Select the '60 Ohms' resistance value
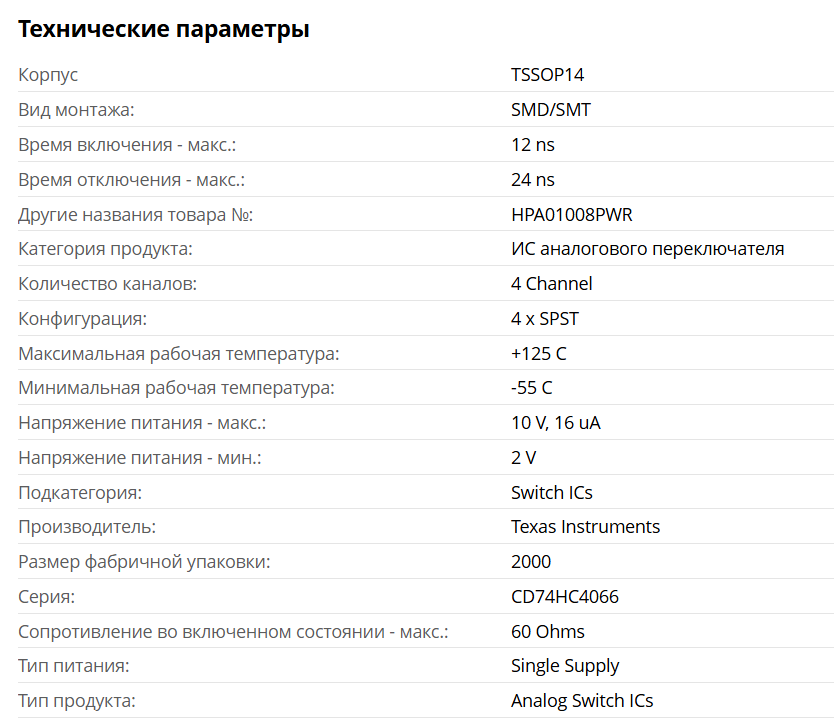Screen dimensions: 834x720 point(547,632)
